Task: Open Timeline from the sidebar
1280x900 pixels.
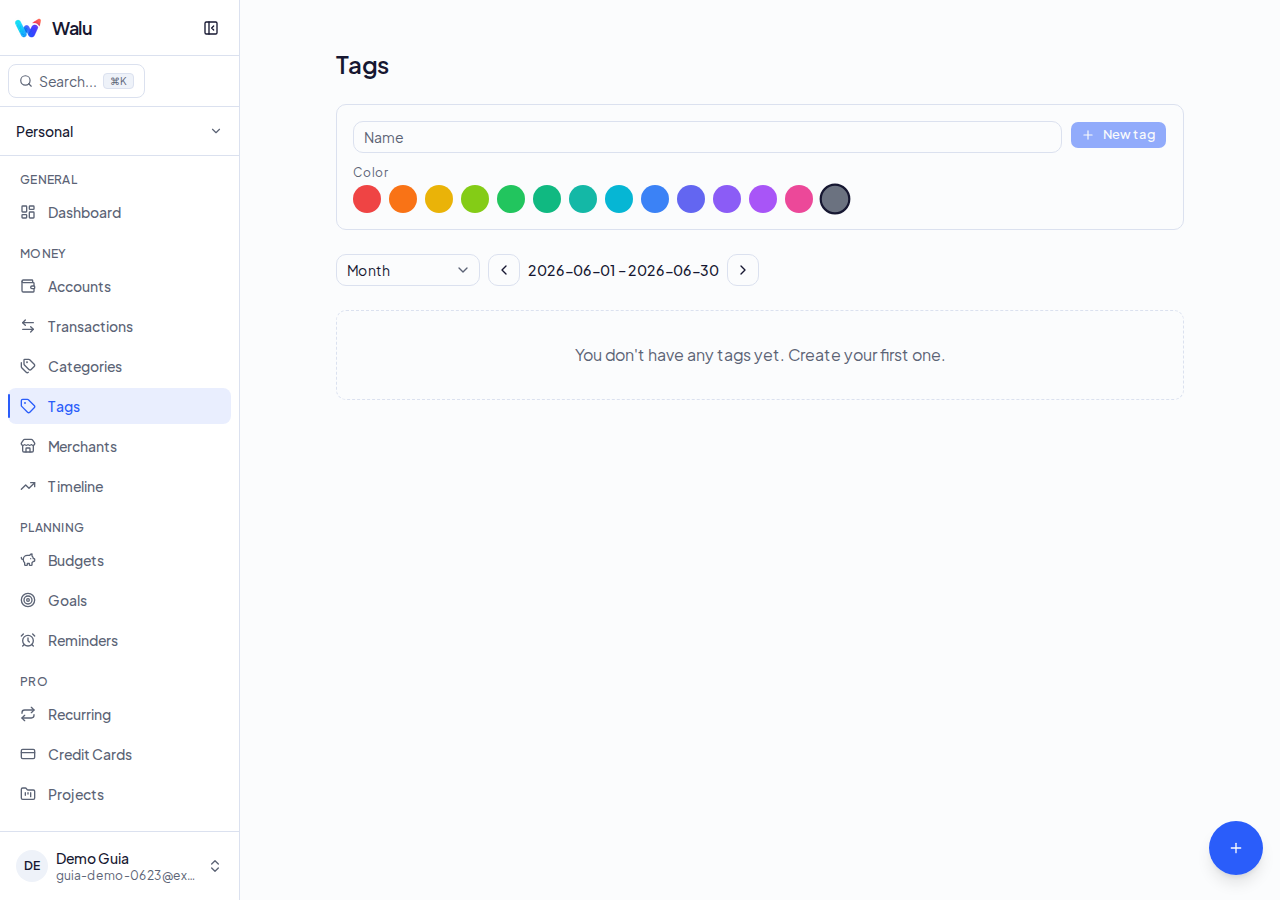Action: [119, 486]
